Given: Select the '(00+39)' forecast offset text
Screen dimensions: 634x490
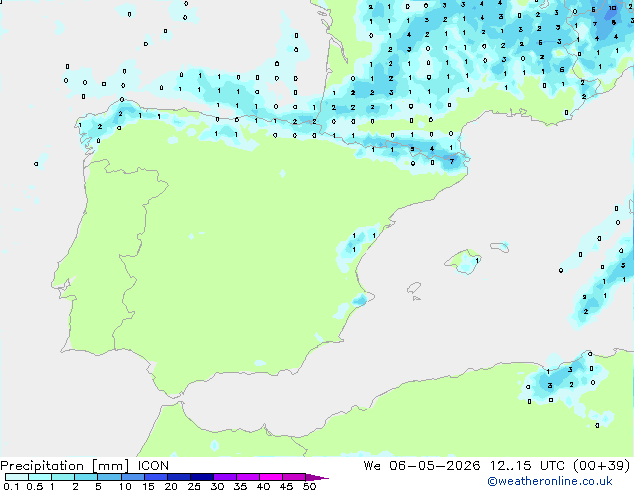Looking at the screenshot, I should pos(602,466).
